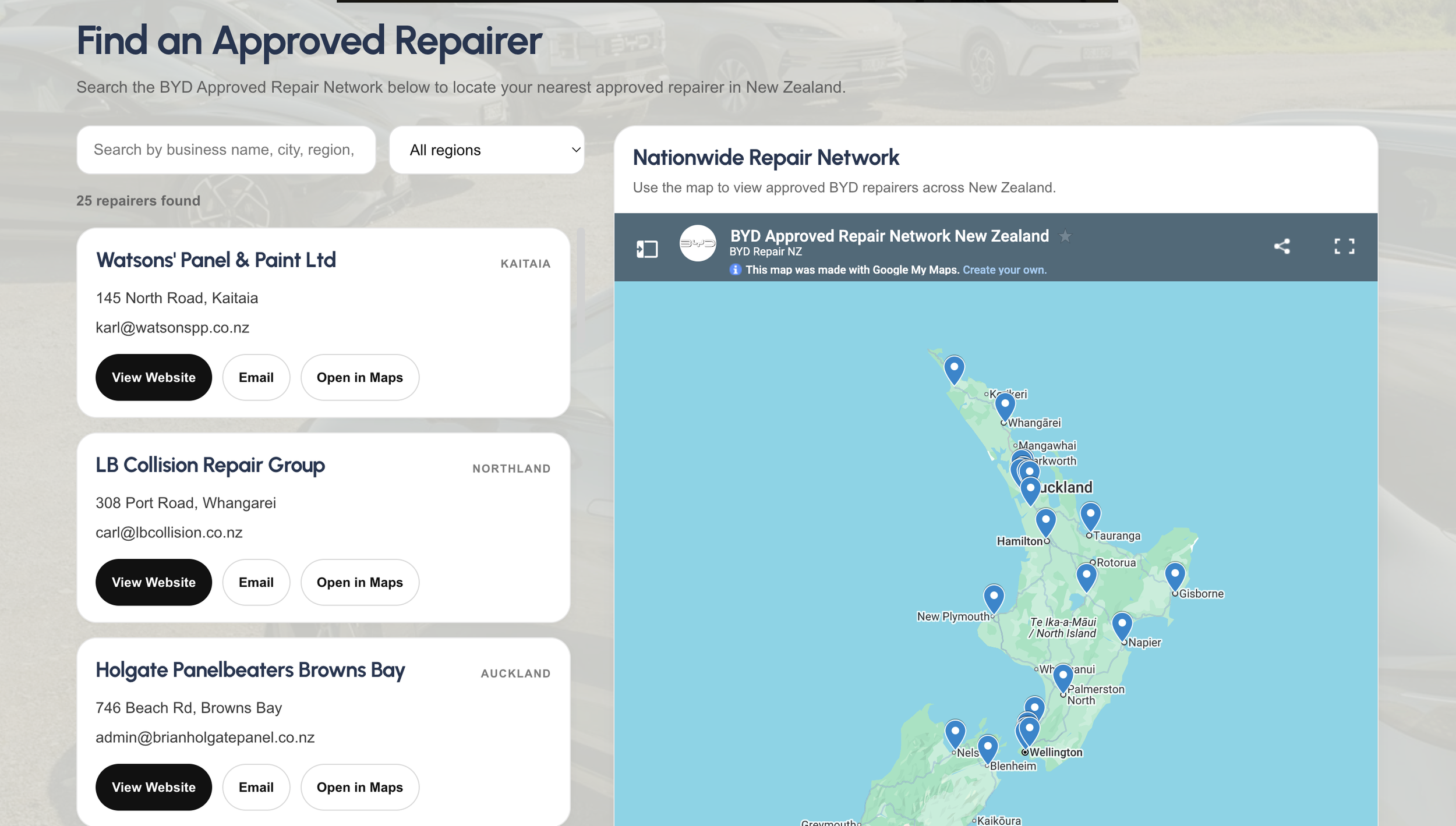The width and height of the screenshot is (1456, 826).
Task: Open LB Collision Repair Group in Maps
Action: tap(360, 582)
